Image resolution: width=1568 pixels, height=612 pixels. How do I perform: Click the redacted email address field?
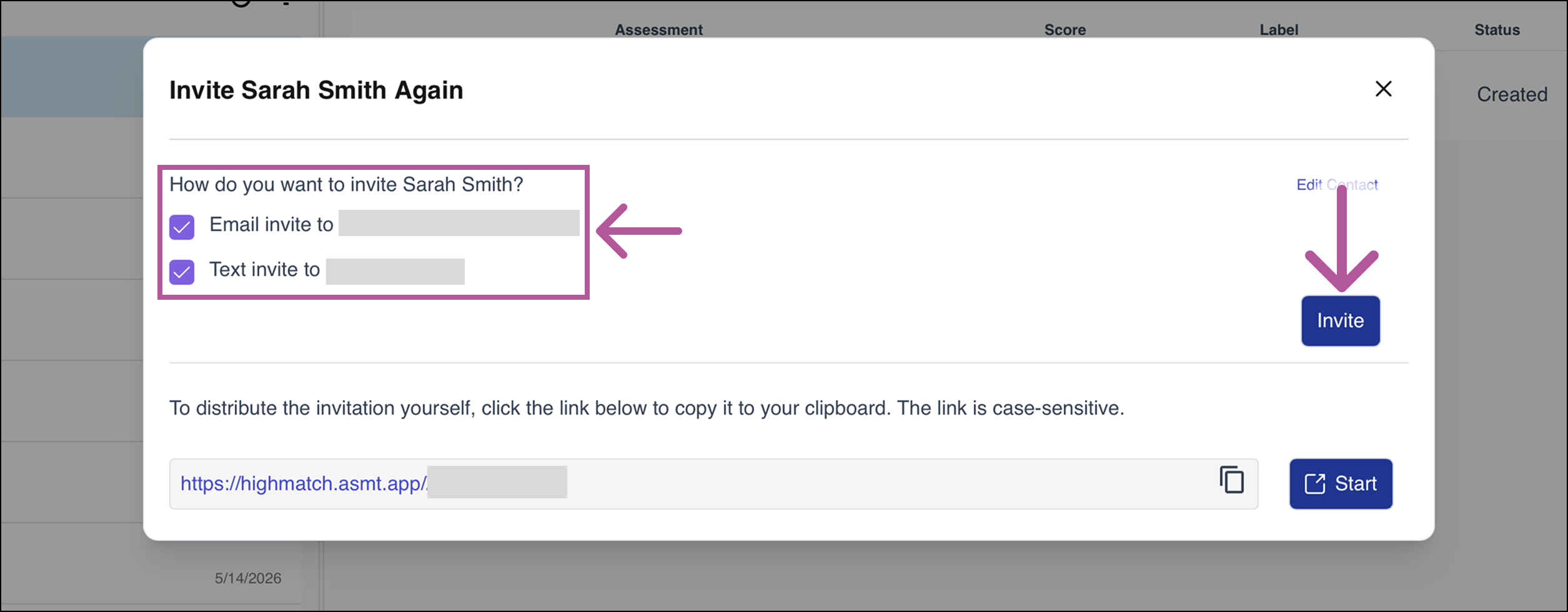[459, 224]
